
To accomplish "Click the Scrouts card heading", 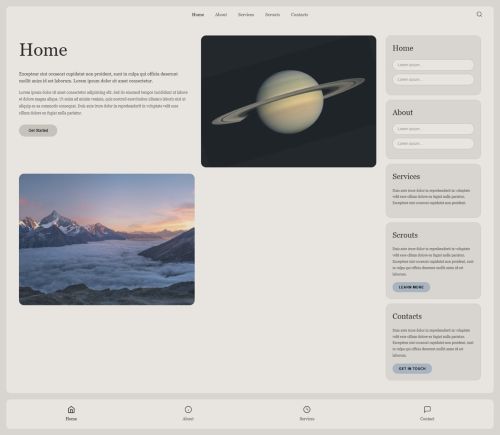I will 405,235.
